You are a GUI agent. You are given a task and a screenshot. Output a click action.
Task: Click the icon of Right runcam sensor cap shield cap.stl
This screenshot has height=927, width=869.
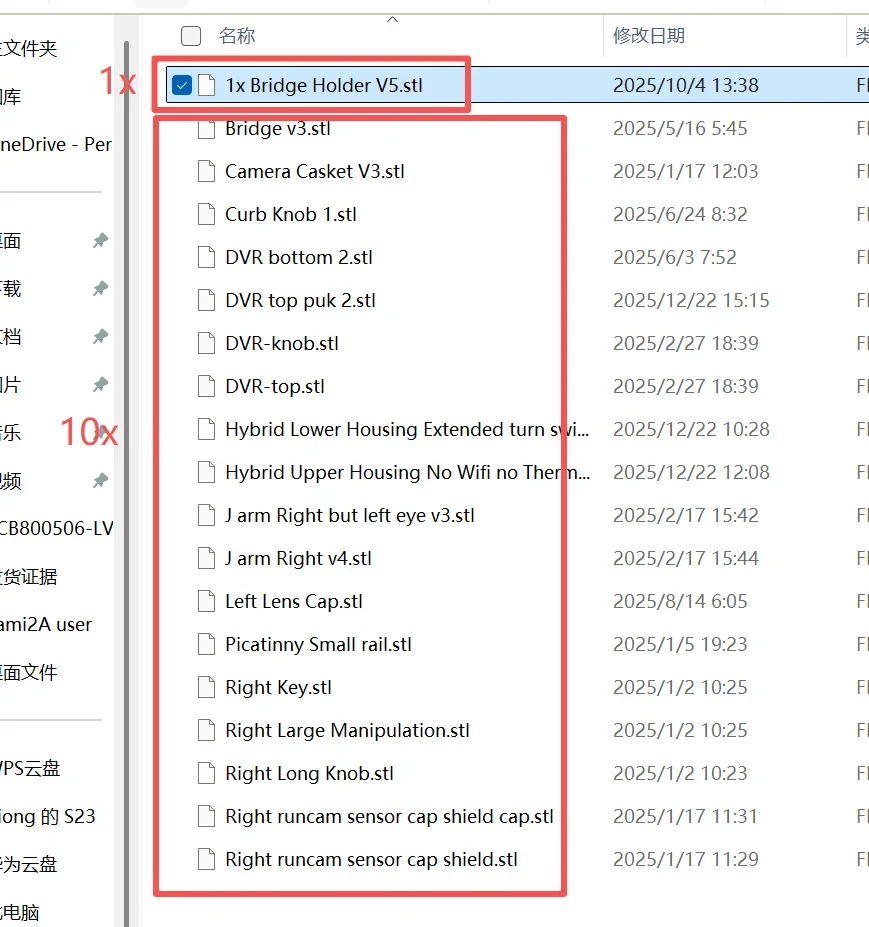[x=206, y=816]
